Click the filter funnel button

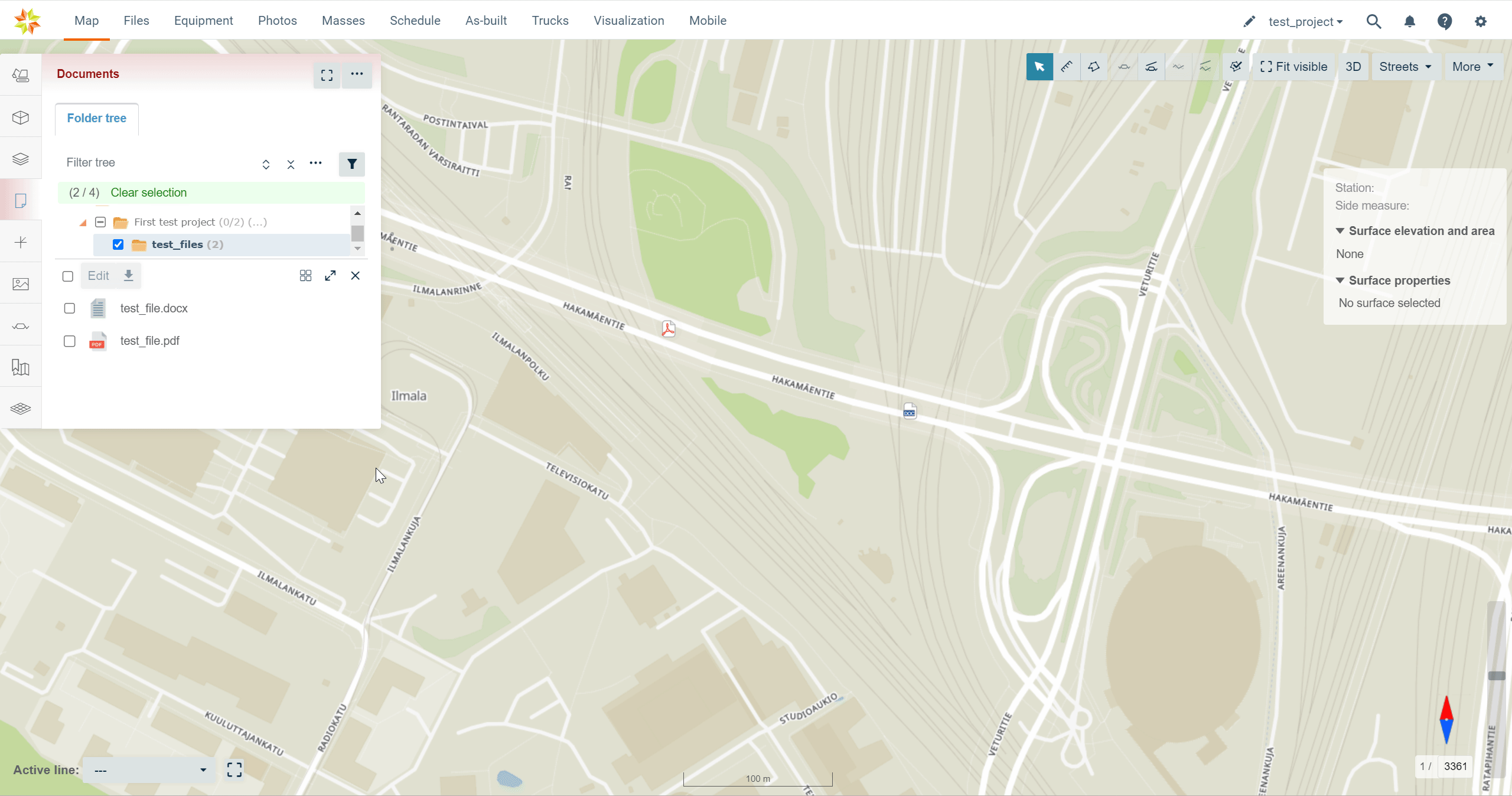click(x=351, y=164)
